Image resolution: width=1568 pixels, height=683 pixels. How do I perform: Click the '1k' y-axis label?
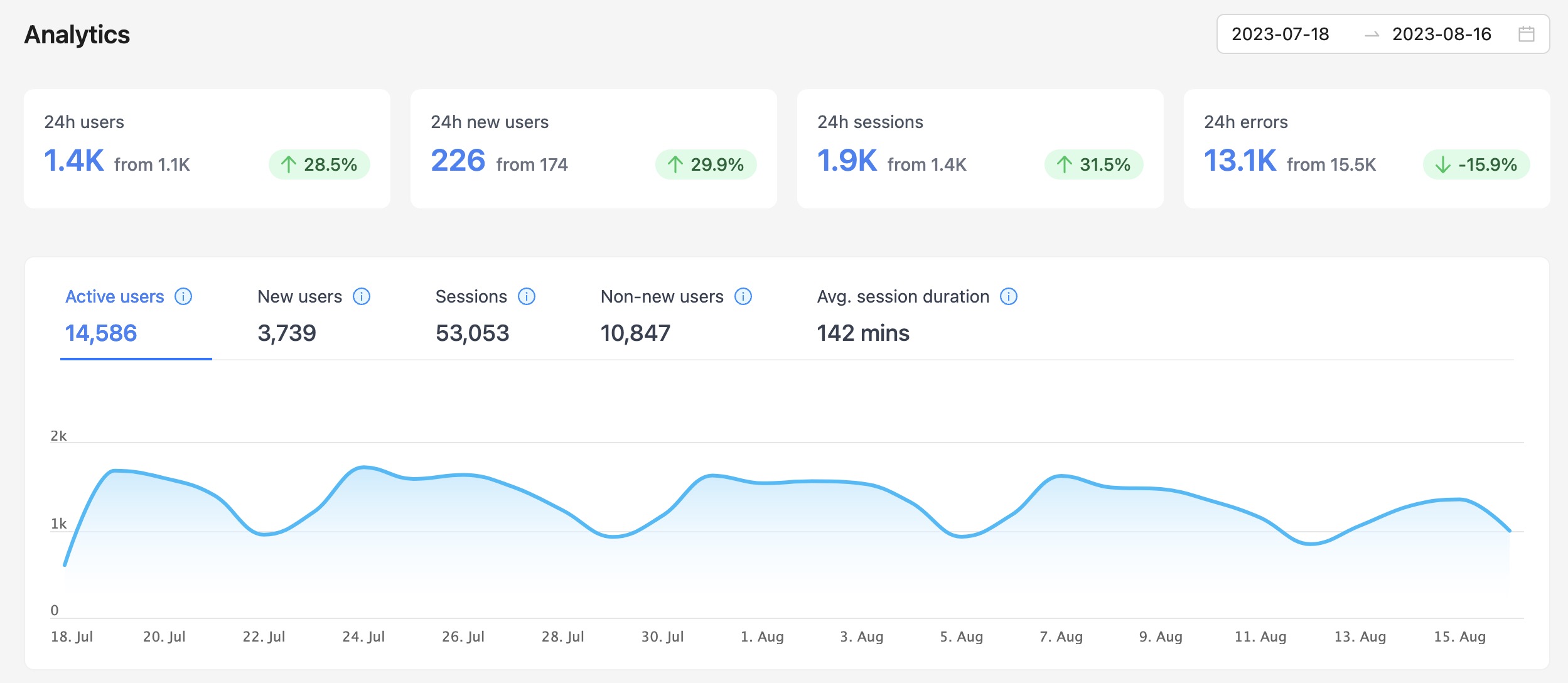(58, 524)
